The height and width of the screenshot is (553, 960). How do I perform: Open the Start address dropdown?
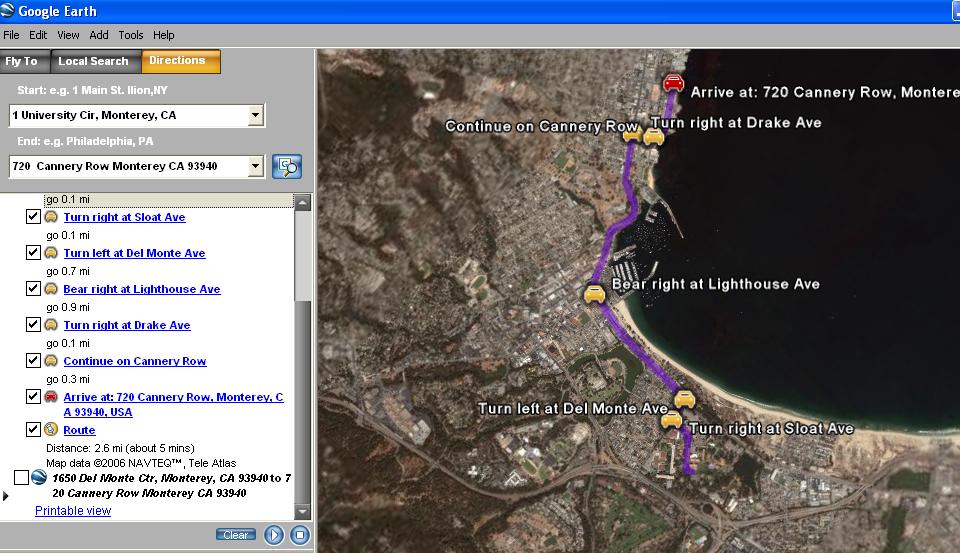pyautogui.click(x=255, y=116)
